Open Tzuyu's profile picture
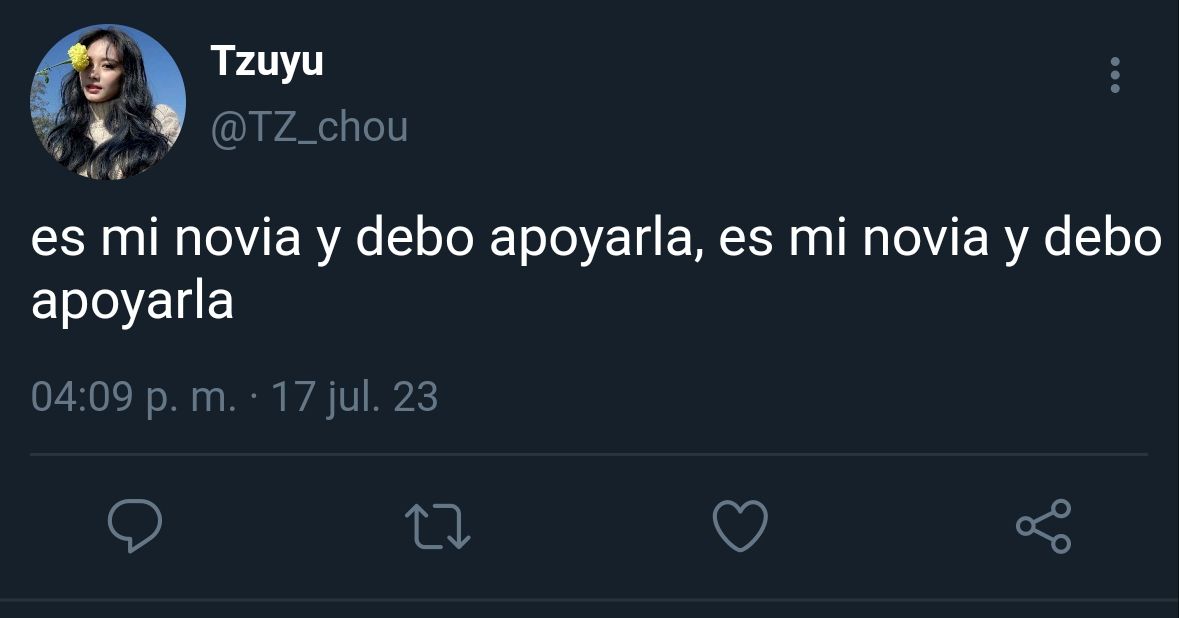This screenshot has width=1179, height=618. 108,101
